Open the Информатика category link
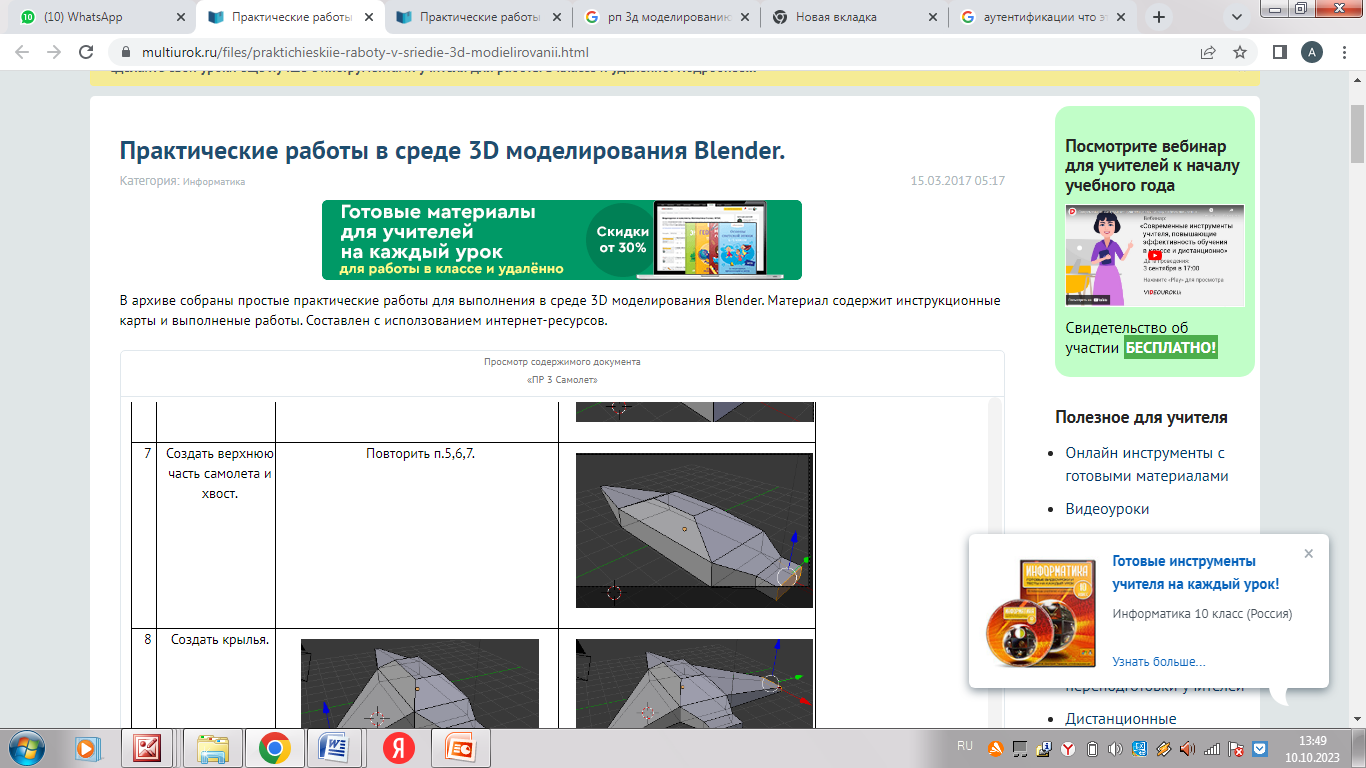 point(214,182)
